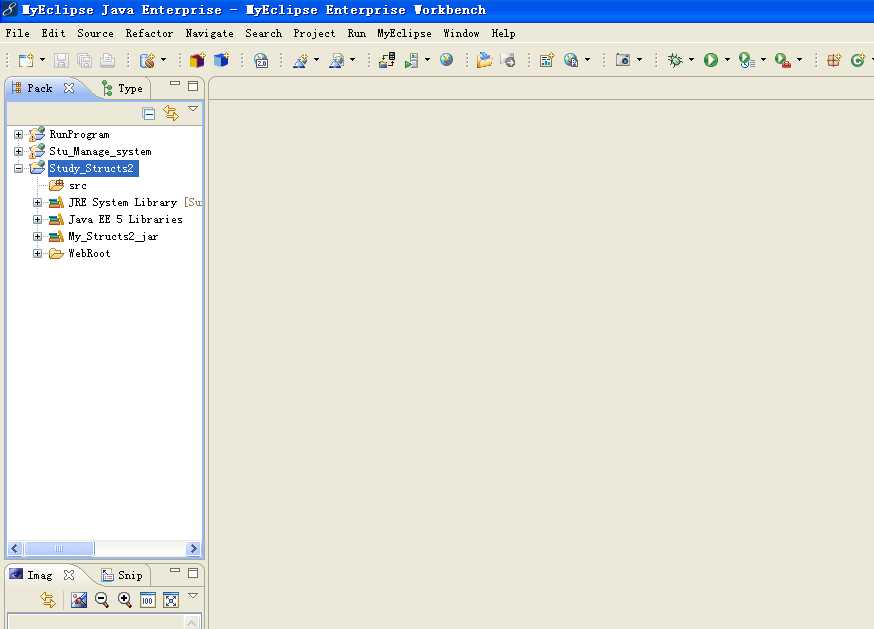Expand the WebRoot folder
874x629 pixels.
pos(38,253)
